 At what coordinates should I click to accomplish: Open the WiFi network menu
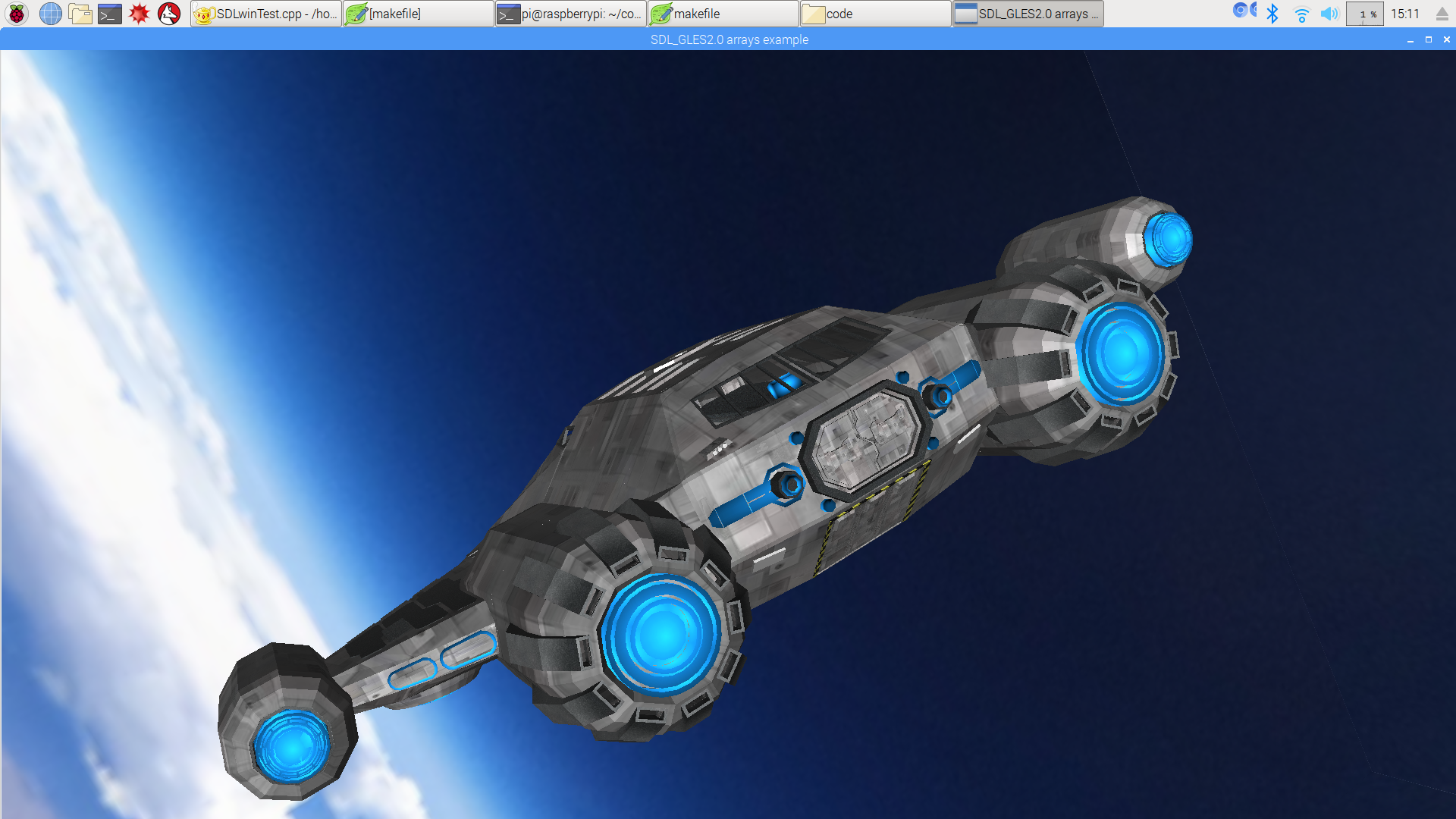pyautogui.click(x=1301, y=14)
